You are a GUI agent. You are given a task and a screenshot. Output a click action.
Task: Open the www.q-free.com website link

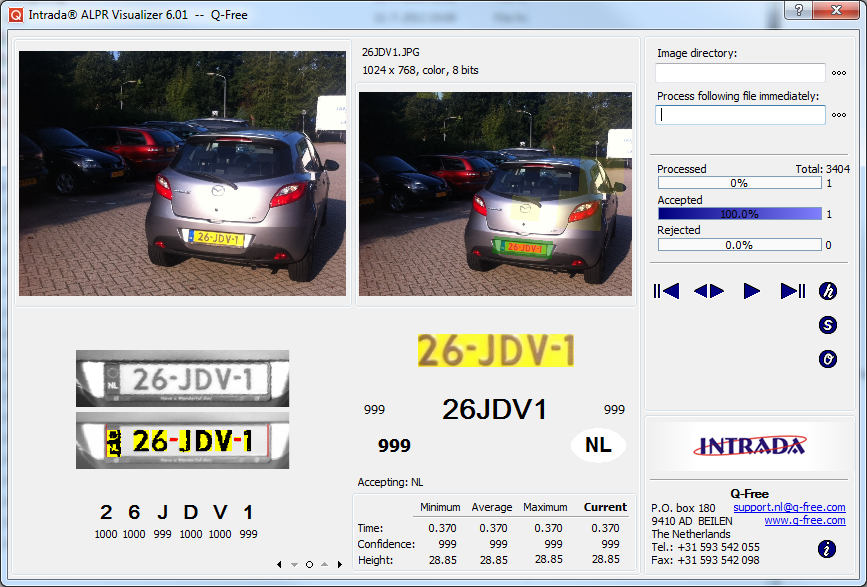pos(805,521)
